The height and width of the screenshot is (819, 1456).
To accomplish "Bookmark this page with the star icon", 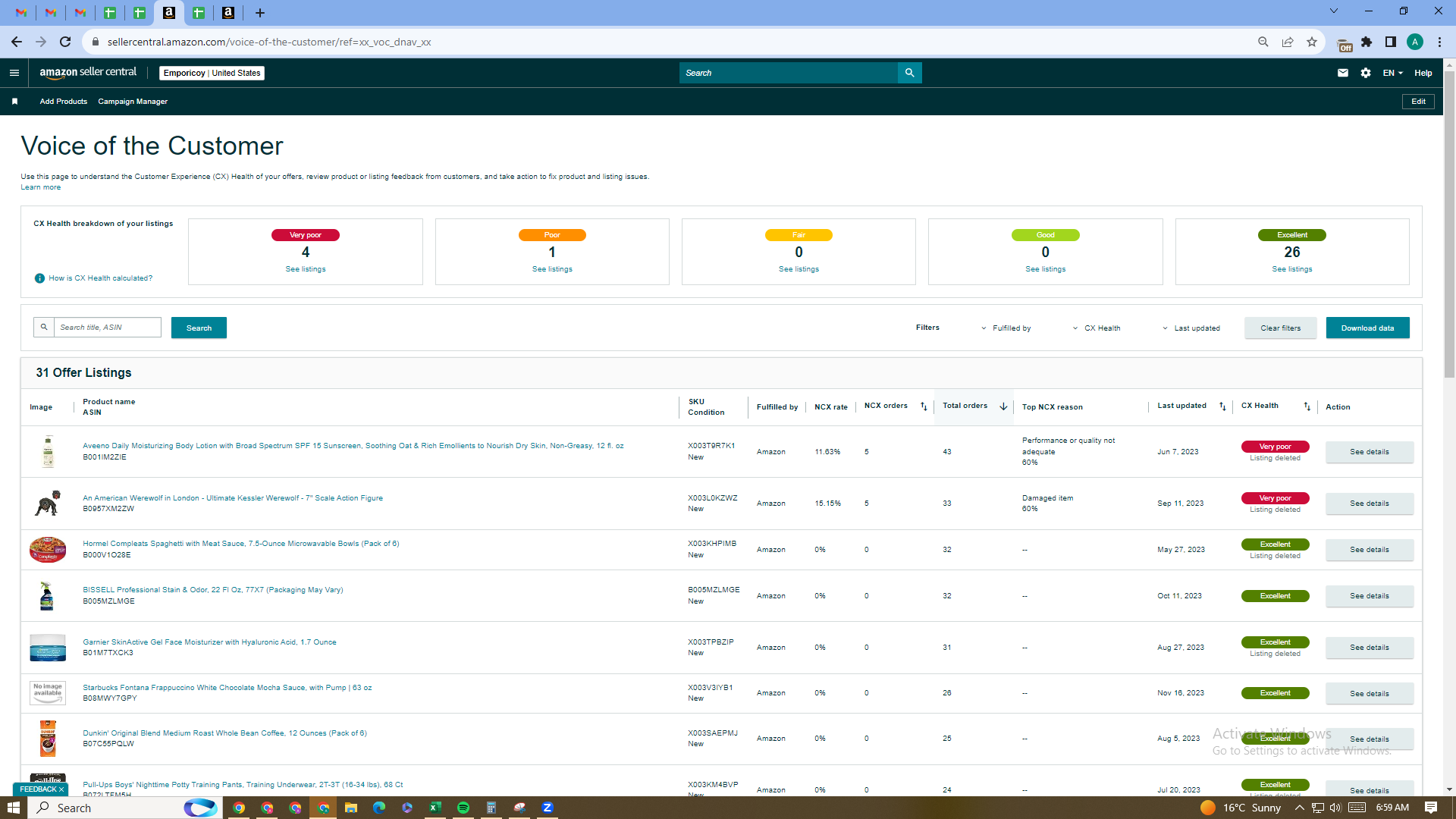I will [x=1312, y=42].
